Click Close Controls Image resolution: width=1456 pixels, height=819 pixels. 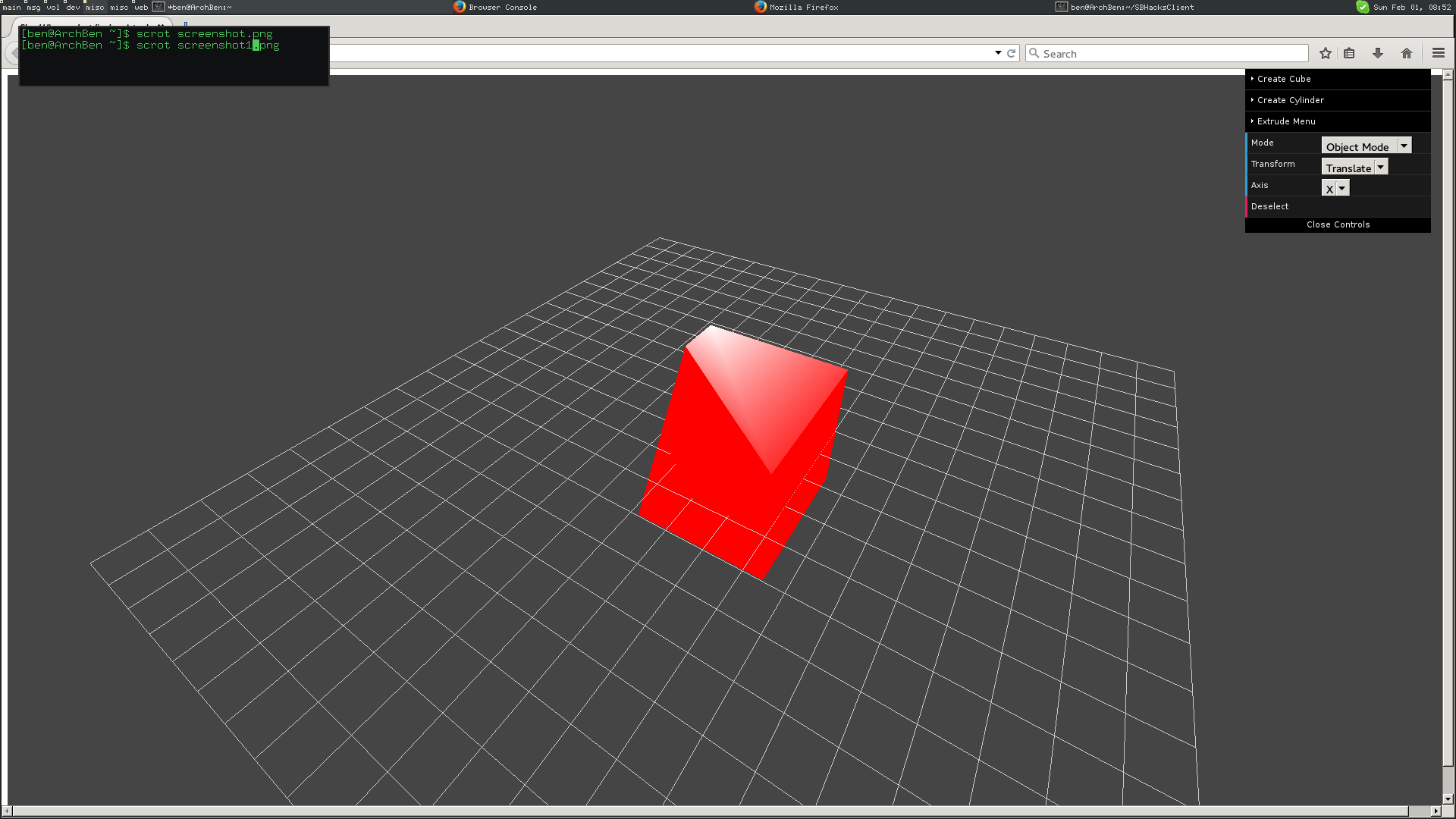click(x=1338, y=224)
